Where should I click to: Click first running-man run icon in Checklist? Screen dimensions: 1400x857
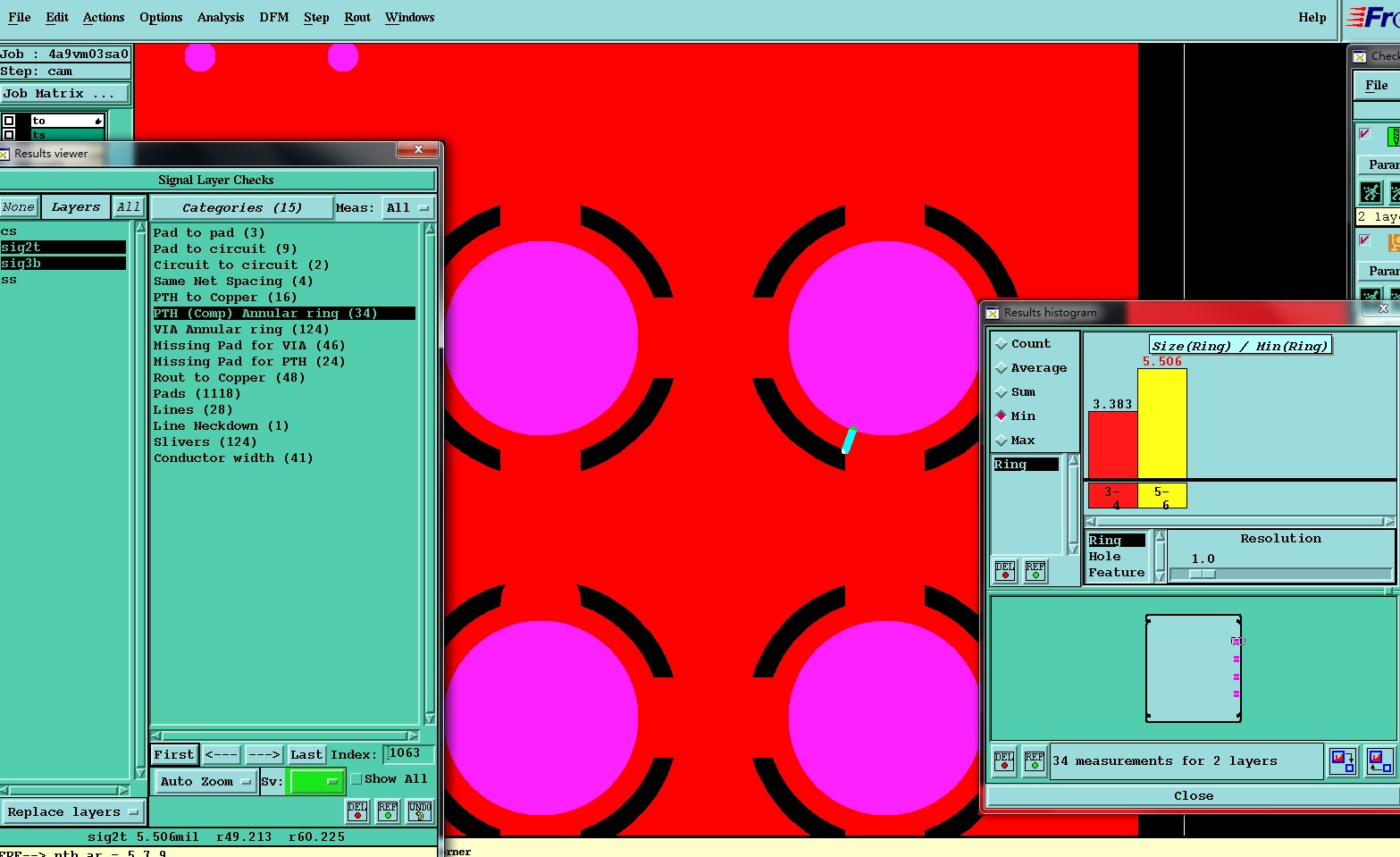pyautogui.click(x=1371, y=192)
